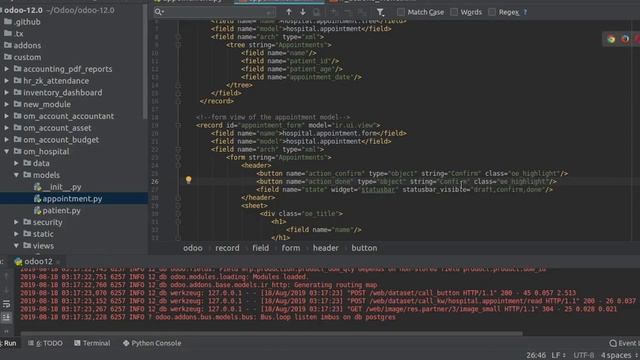Expand the data folder arrow
The height and width of the screenshot is (360, 640).
point(16,163)
